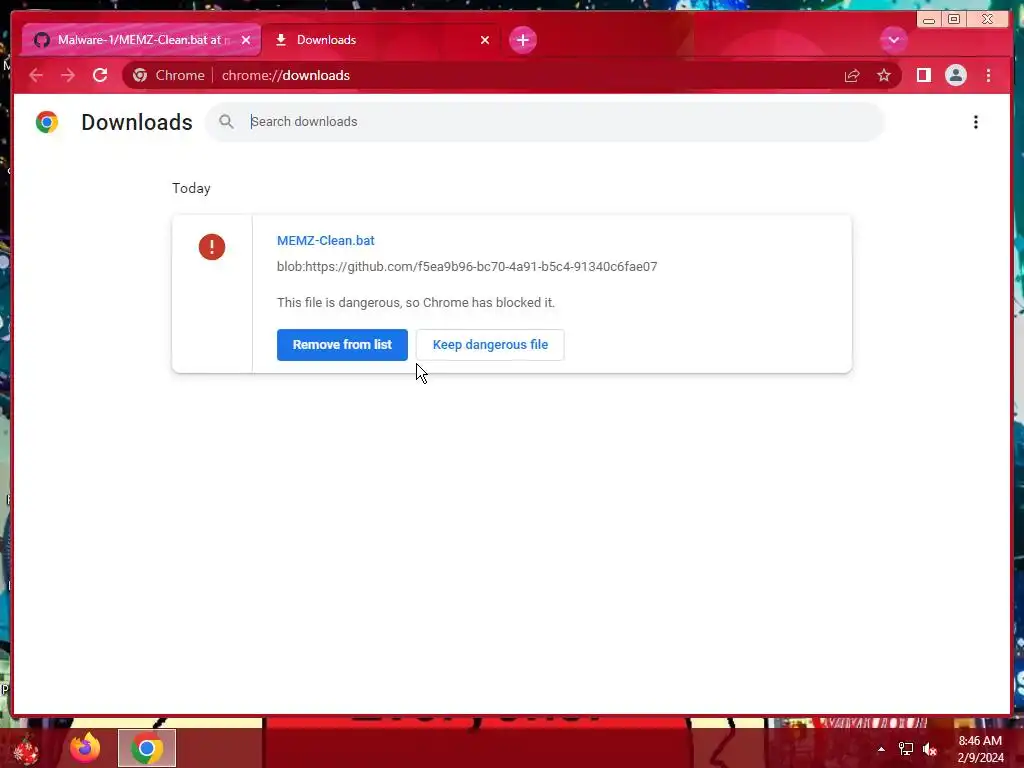1024x768 pixels.
Task: Go back to previous page
Action: pos(36,75)
